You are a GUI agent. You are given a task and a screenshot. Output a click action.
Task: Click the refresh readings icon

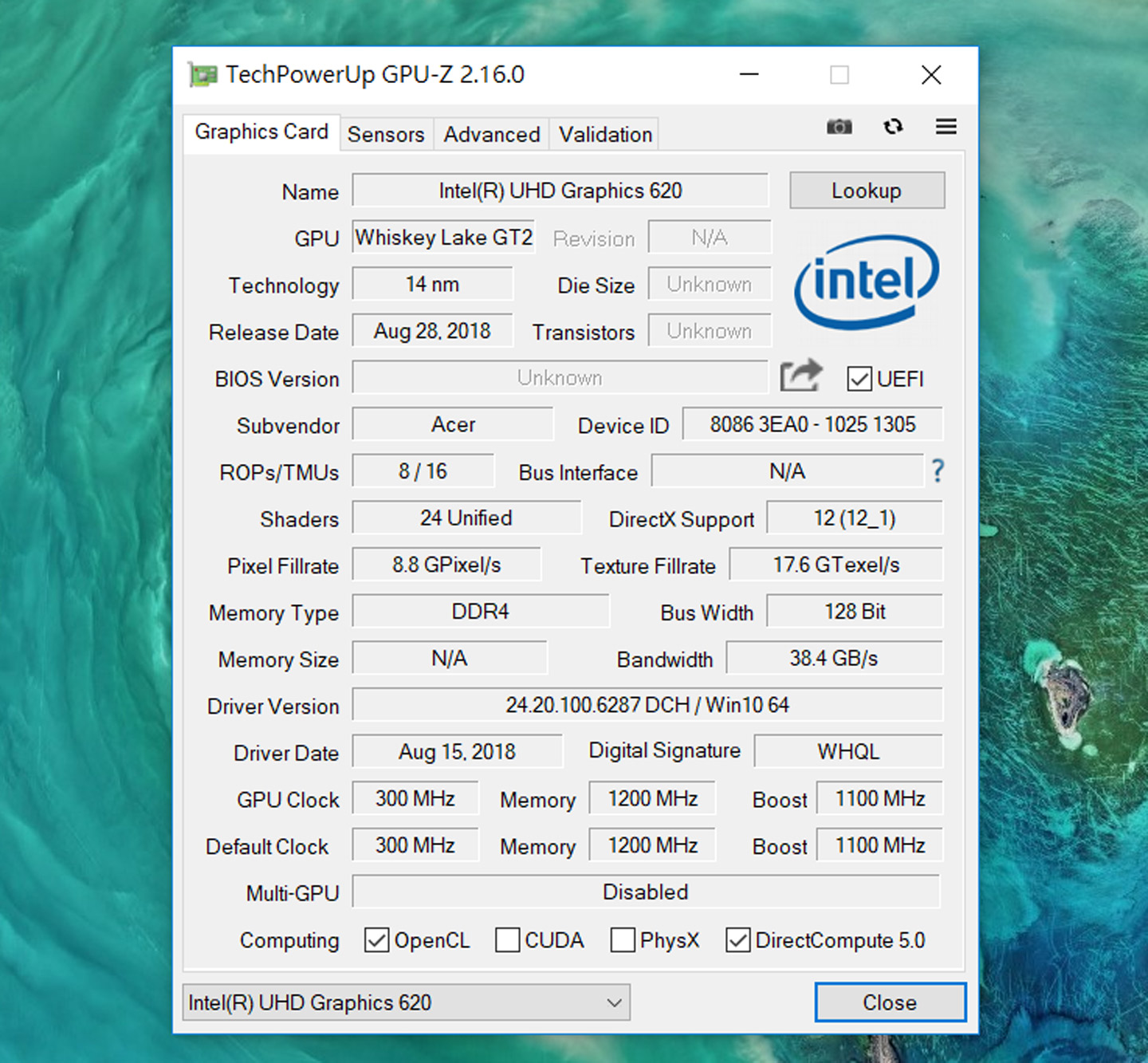point(894,127)
